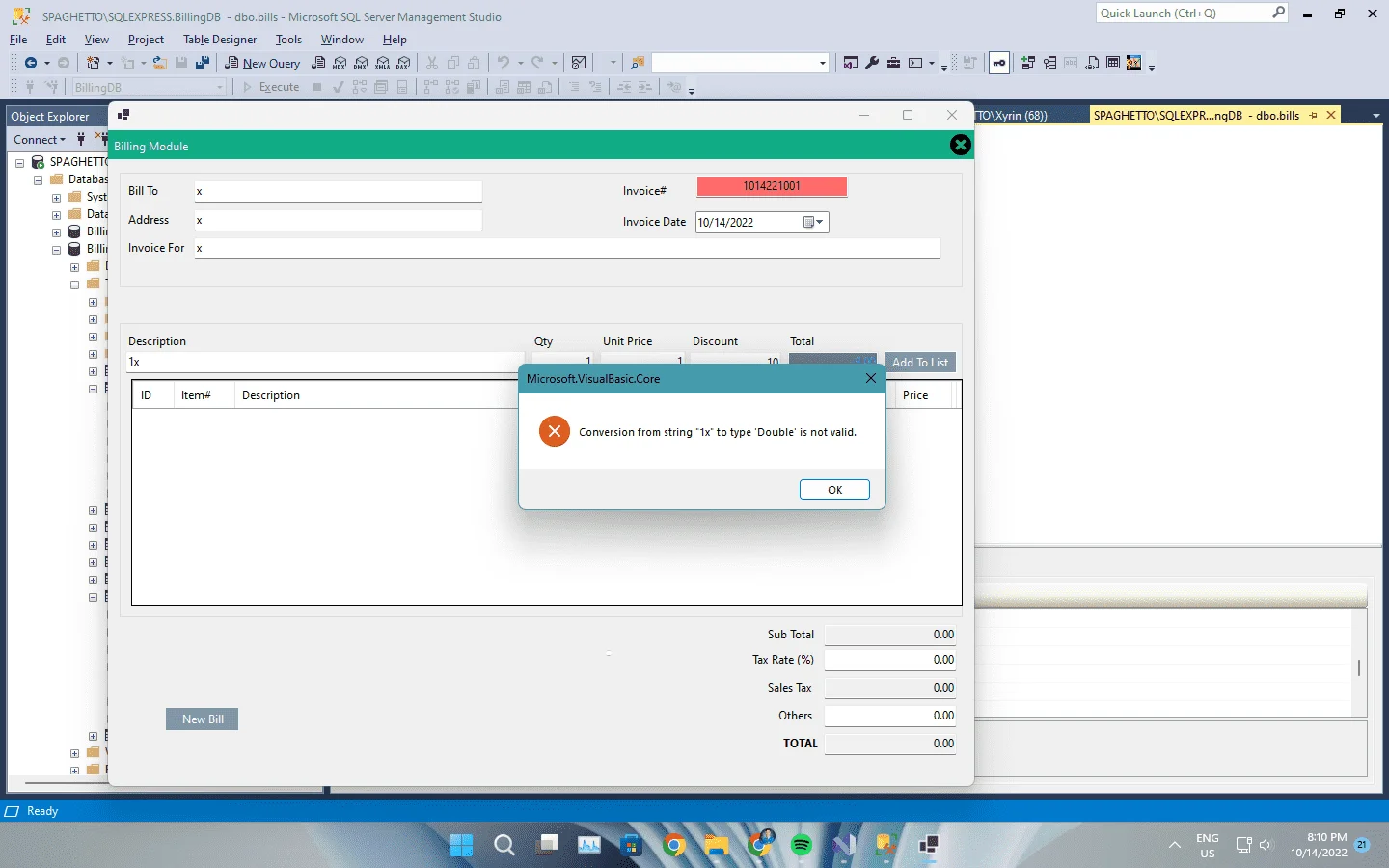The width and height of the screenshot is (1389, 868).
Task: Open the document tab list dropdown arrow
Action: pyautogui.click(x=1375, y=115)
